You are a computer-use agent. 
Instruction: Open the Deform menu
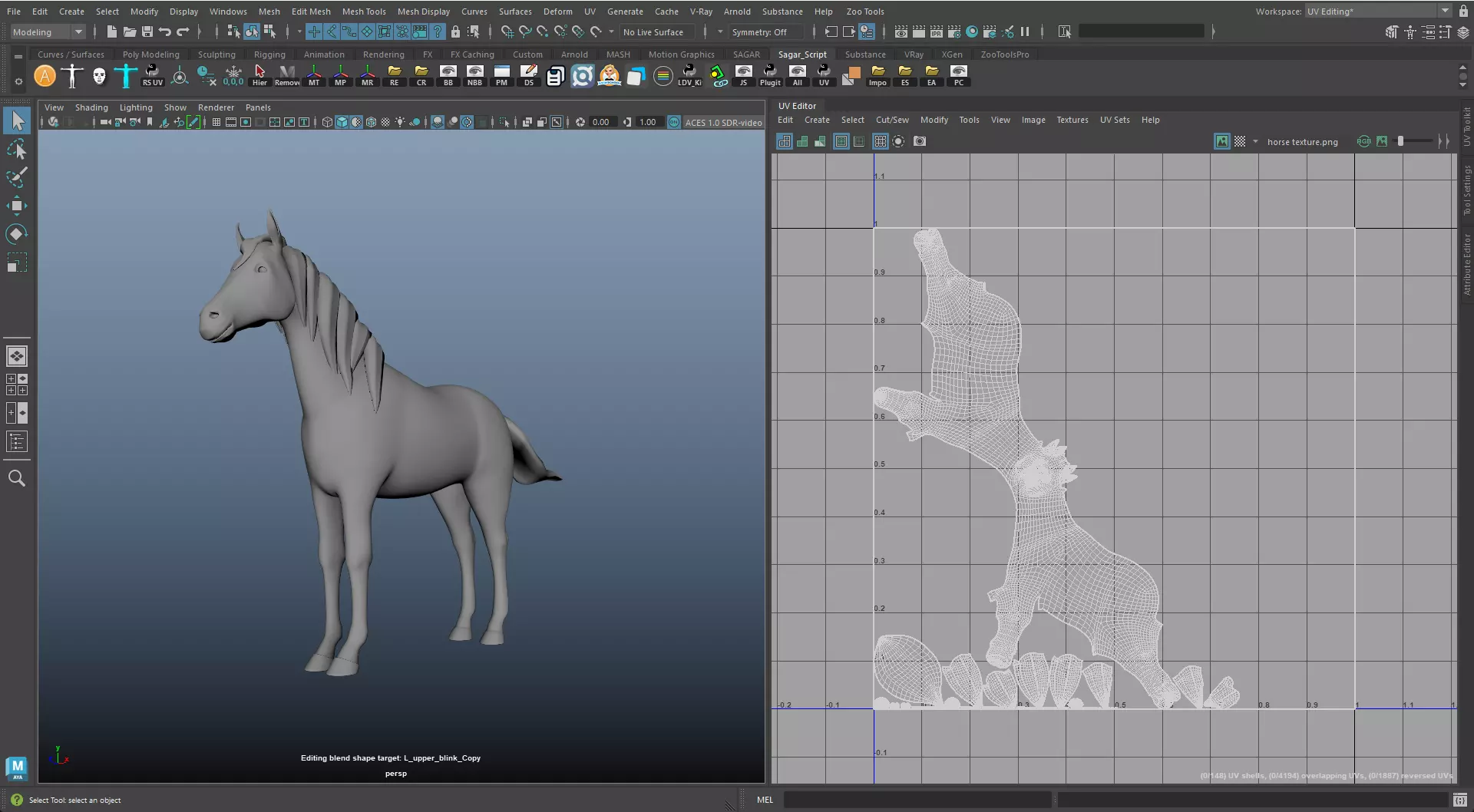pyautogui.click(x=557, y=12)
